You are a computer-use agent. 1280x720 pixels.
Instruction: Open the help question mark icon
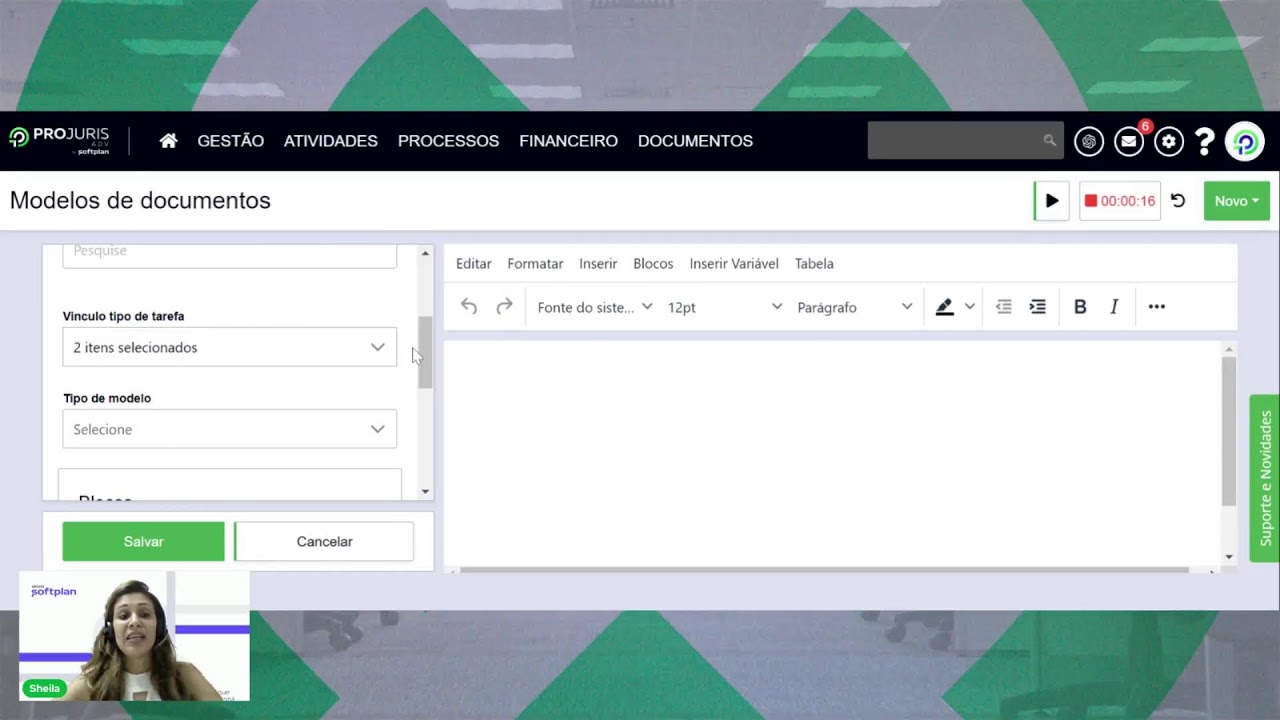pyautogui.click(x=1205, y=141)
